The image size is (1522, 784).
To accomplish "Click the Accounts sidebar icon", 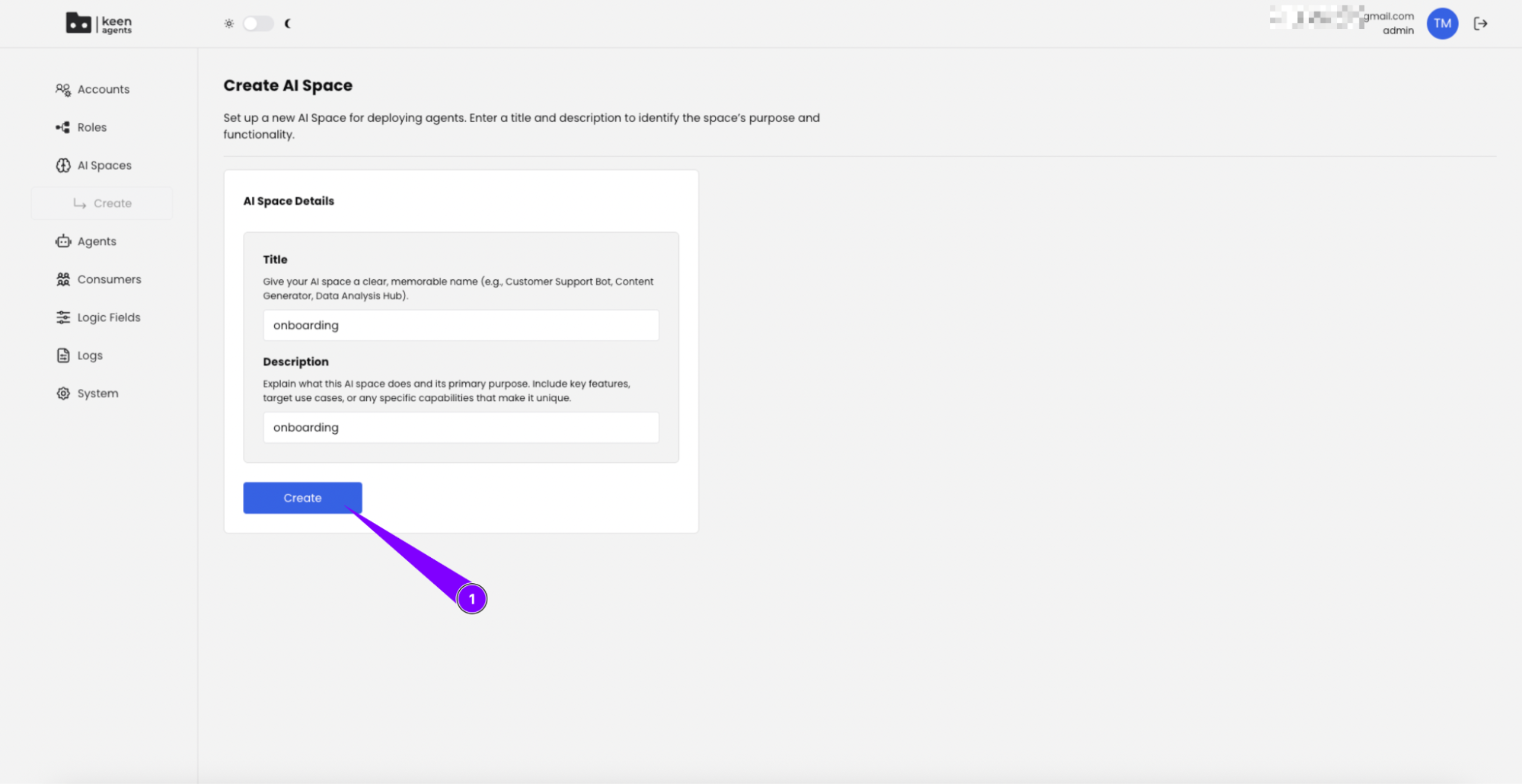I will tap(63, 89).
